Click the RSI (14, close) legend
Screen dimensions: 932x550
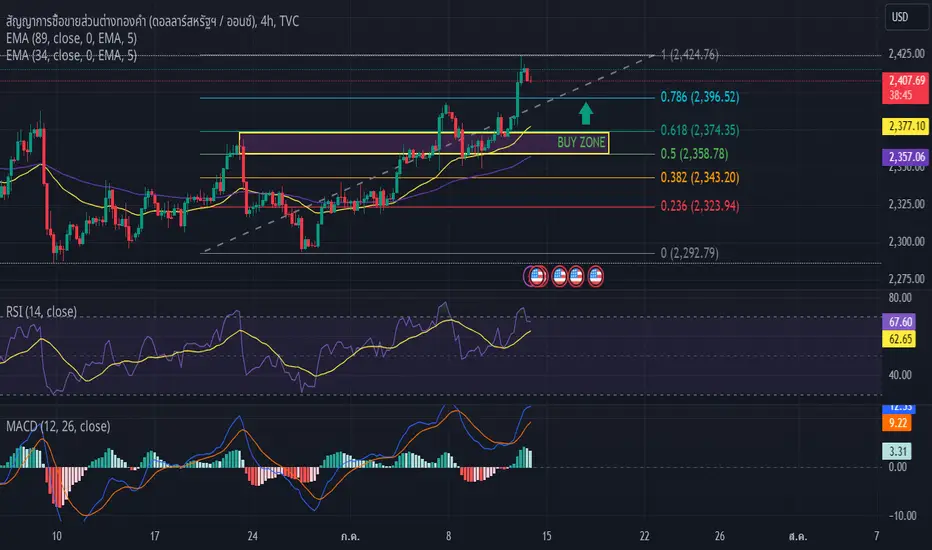click(x=42, y=312)
